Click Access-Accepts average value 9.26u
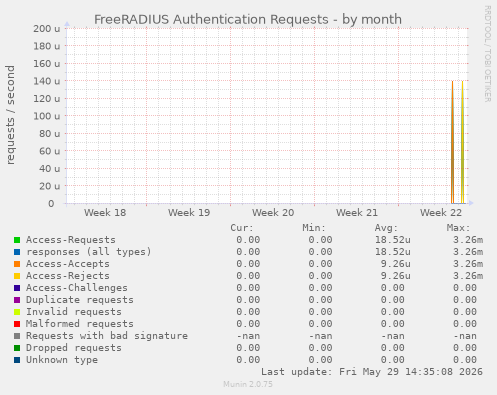Image resolution: width=497 pixels, height=395 pixels. click(x=396, y=264)
